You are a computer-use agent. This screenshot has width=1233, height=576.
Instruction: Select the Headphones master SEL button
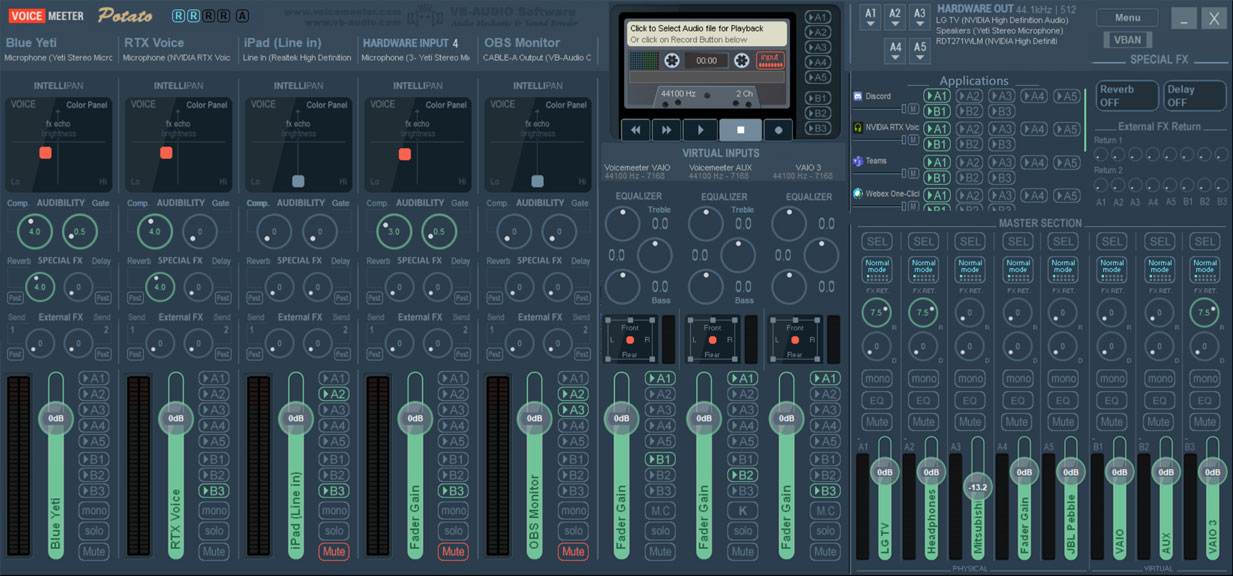click(923, 241)
